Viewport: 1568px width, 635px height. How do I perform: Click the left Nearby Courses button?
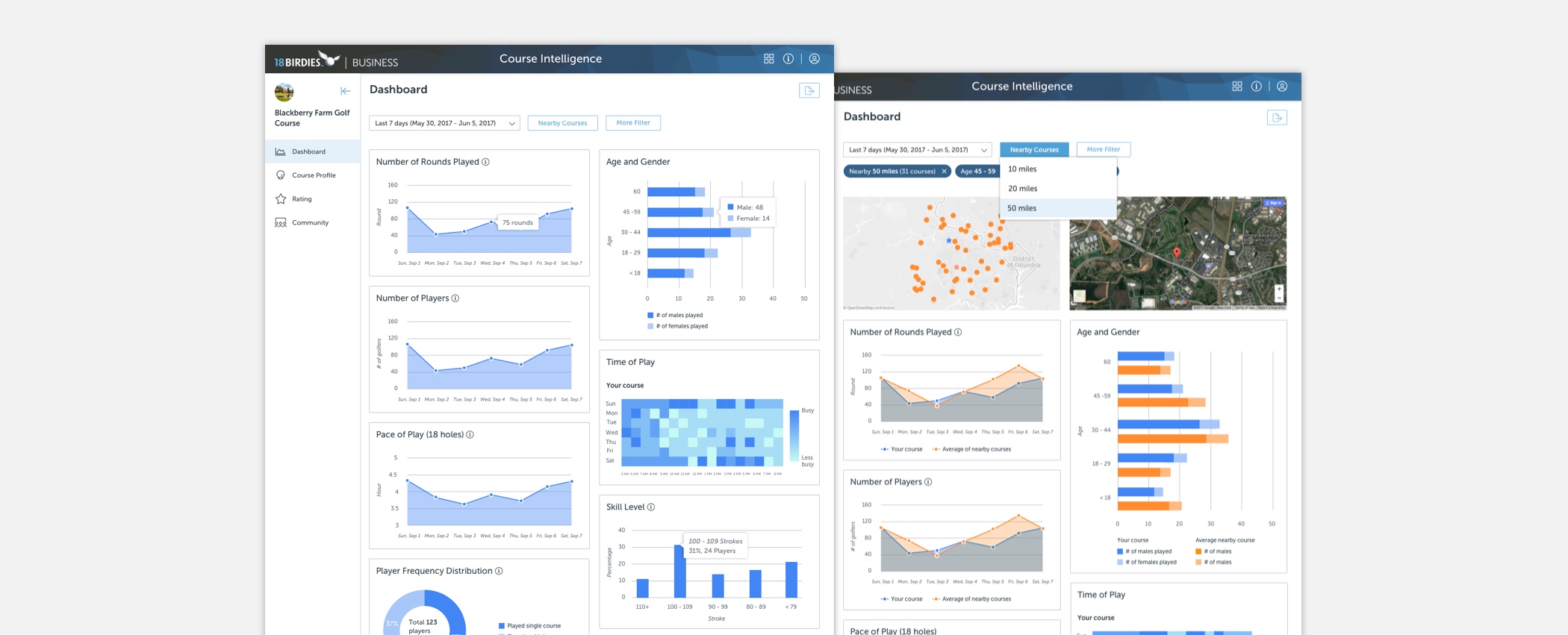click(x=562, y=123)
